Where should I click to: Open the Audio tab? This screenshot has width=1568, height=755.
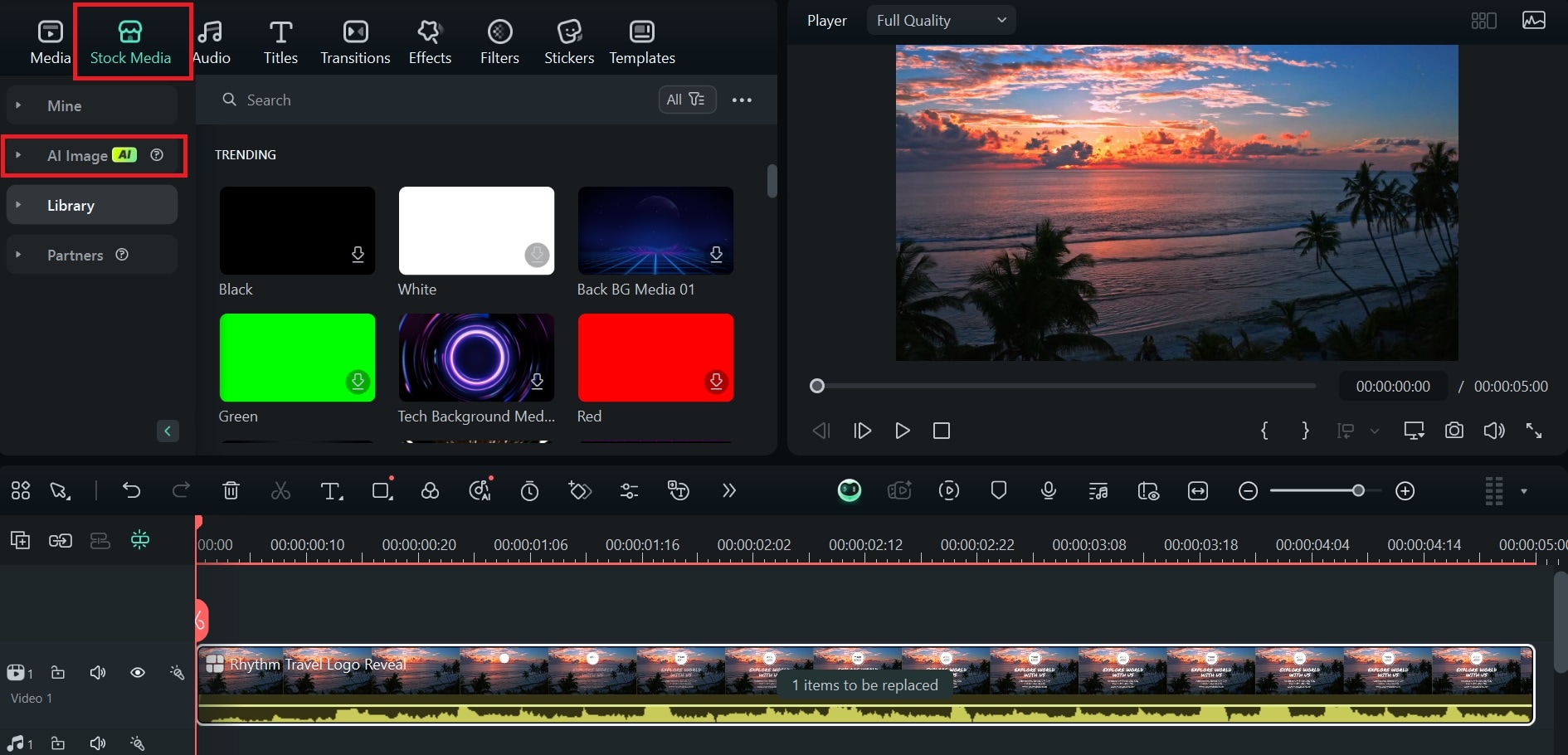click(x=211, y=42)
